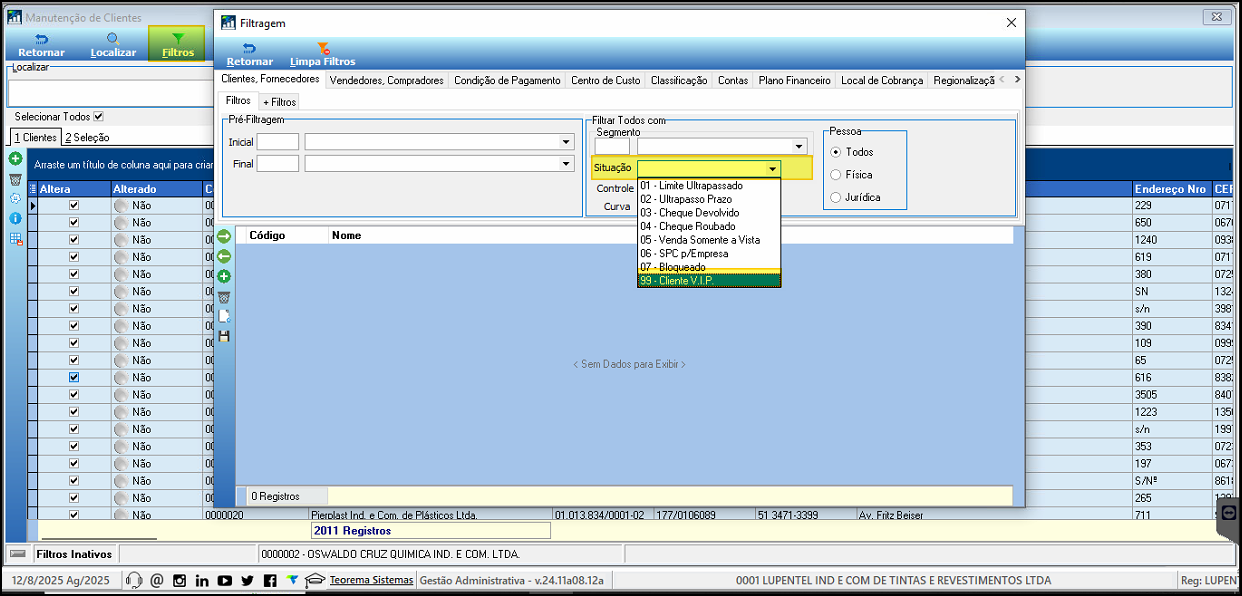Open YouTube icon in status bar
The height and width of the screenshot is (596, 1242).
[x=225, y=580]
